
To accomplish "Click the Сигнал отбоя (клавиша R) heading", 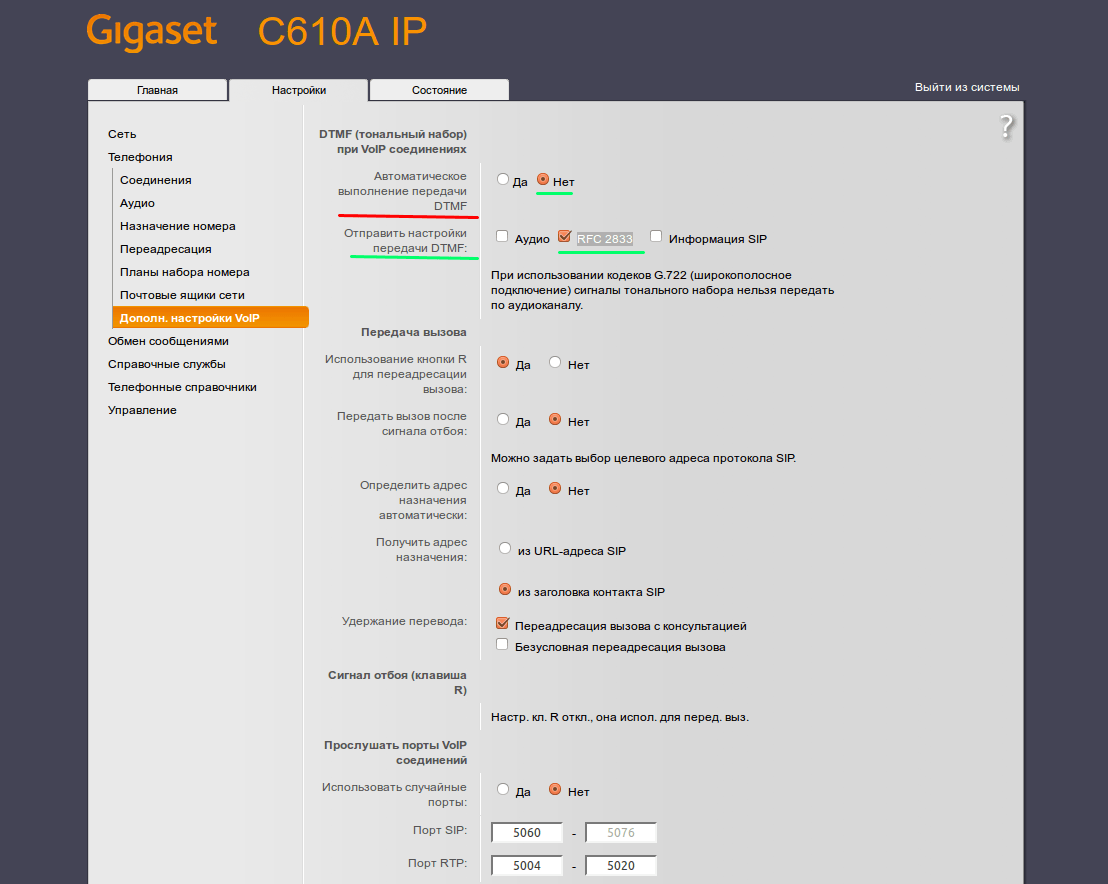I will [x=397, y=683].
